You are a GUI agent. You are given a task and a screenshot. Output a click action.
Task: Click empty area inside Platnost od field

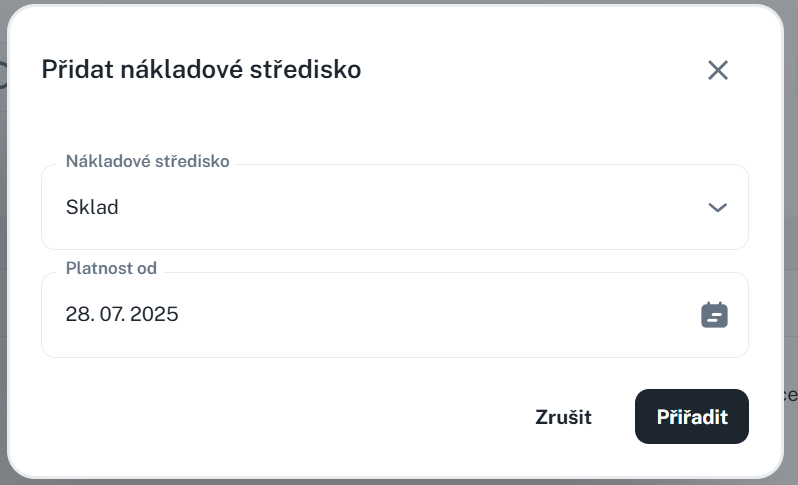(x=450, y=315)
